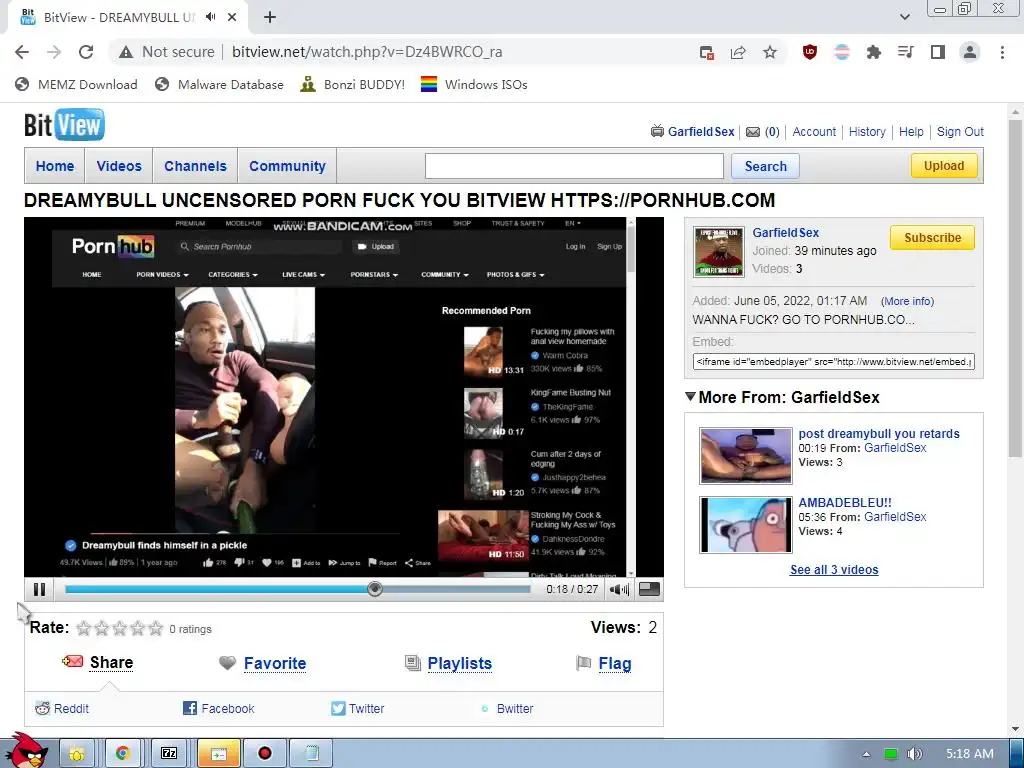Share this page using the share icon
Image resolution: width=1024 pixels, height=768 pixels.
point(738,52)
